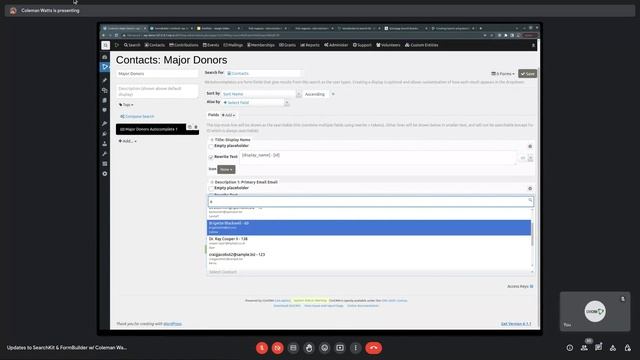Send a reaction emoji
This screenshot has width=640, height=360.
(324, 348)
